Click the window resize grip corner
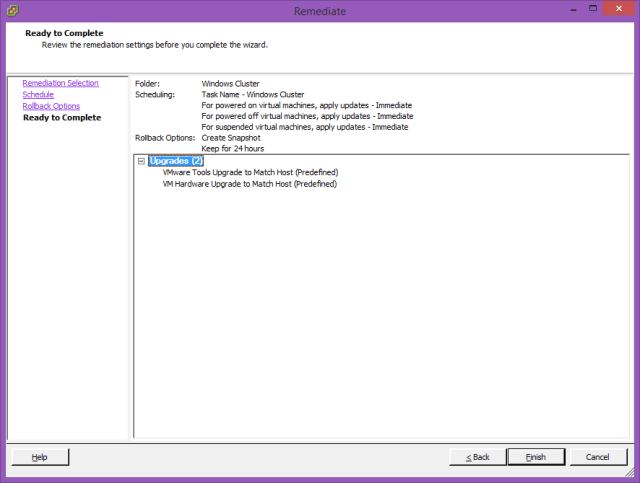This screenshot has width=640, height=483. 629,472
